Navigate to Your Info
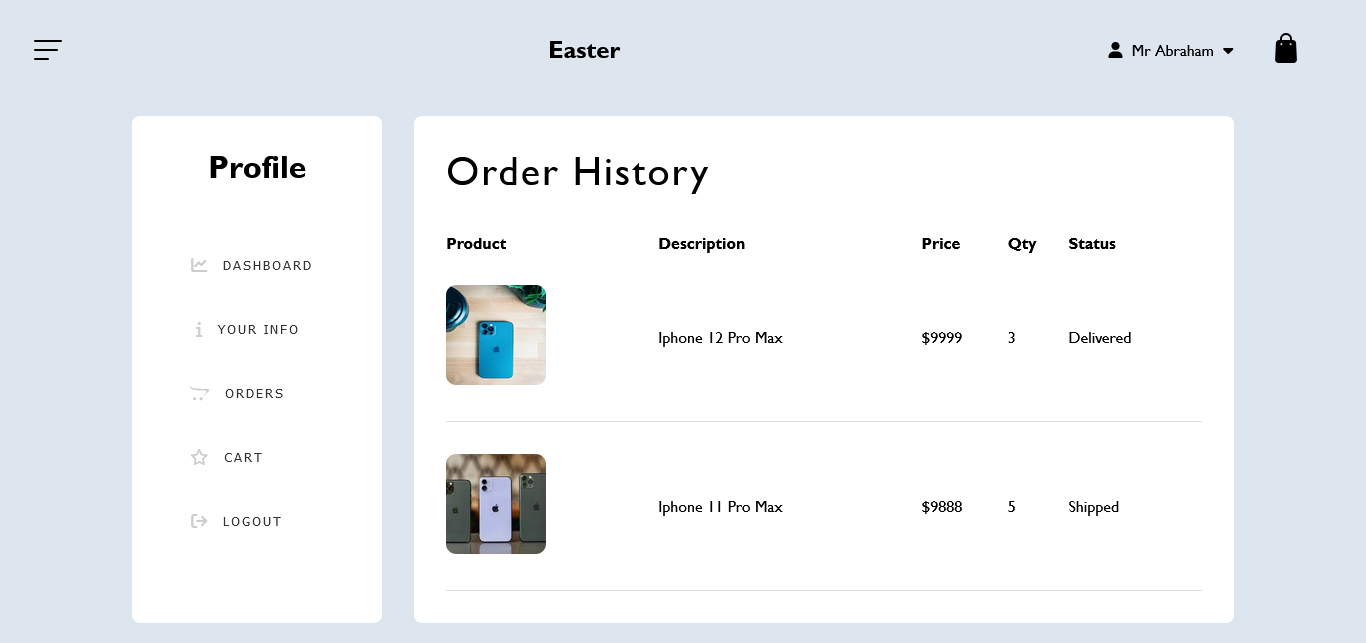 [260, 329]
